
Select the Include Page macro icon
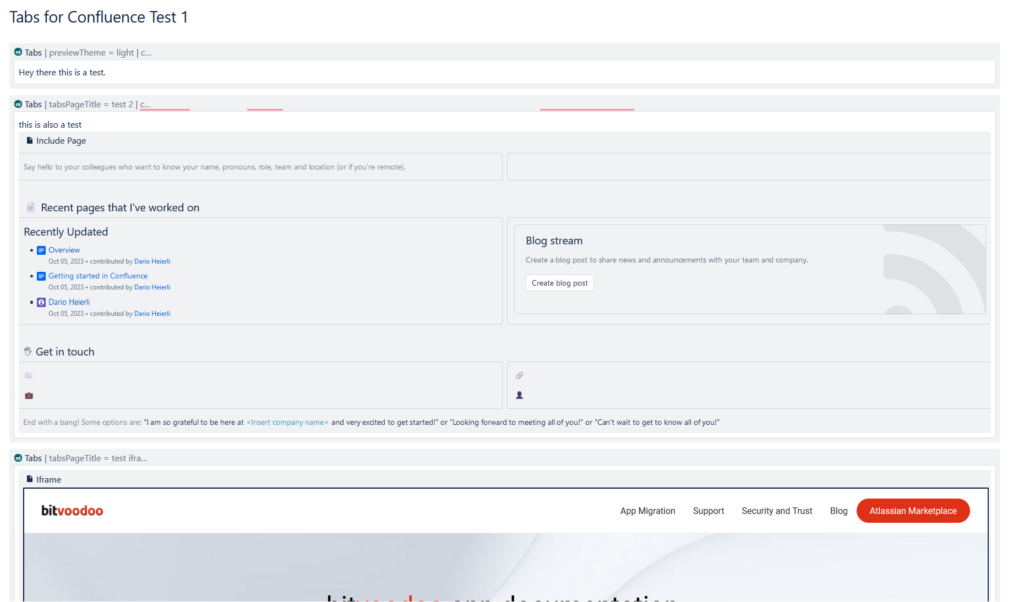pos(29,140)
